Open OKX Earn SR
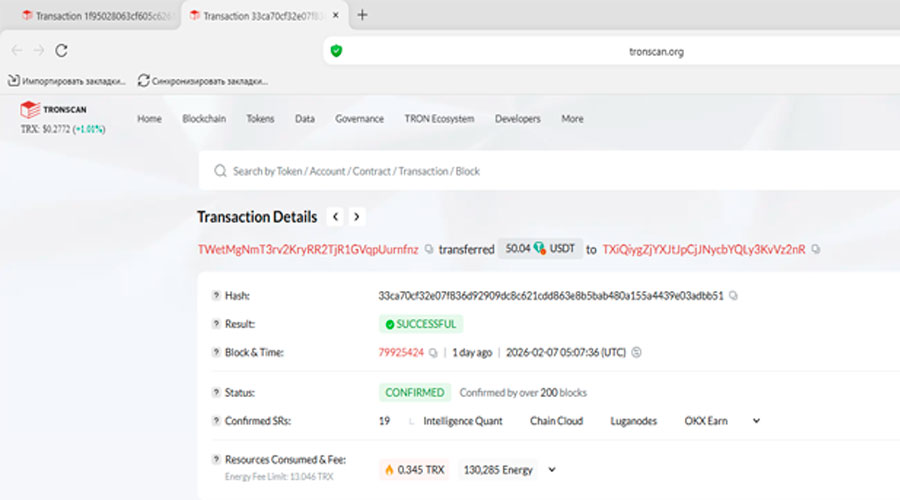Screen dimensions: 900x500 pyautogui.click(x=705, y=421)
